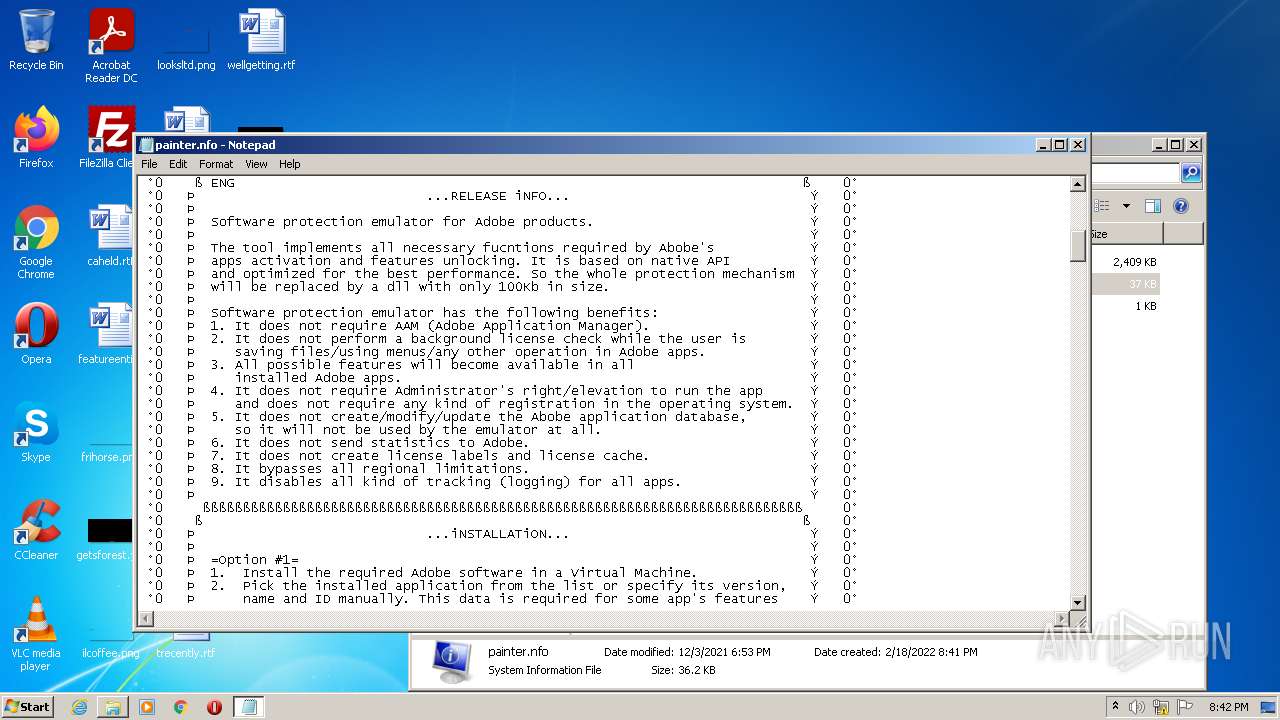Click the Notepad taskbar button
The height and width of the screenshot is (720, 1280).
click(250, 707)
